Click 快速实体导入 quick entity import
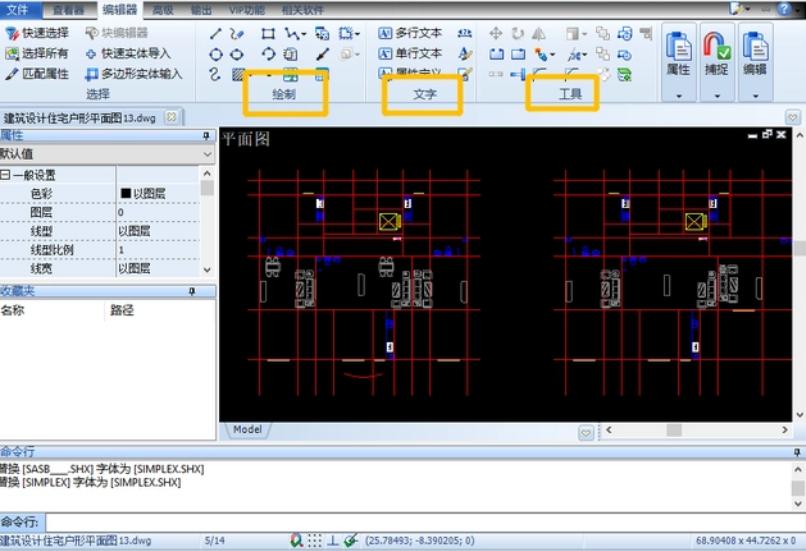The image size is (806, 551). (x=127, y=53)
